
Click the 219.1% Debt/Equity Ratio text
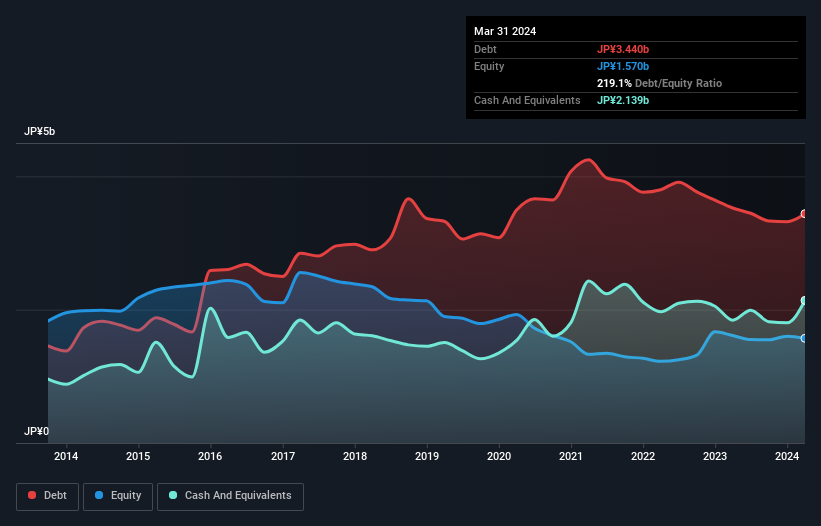tap(659, 83)
